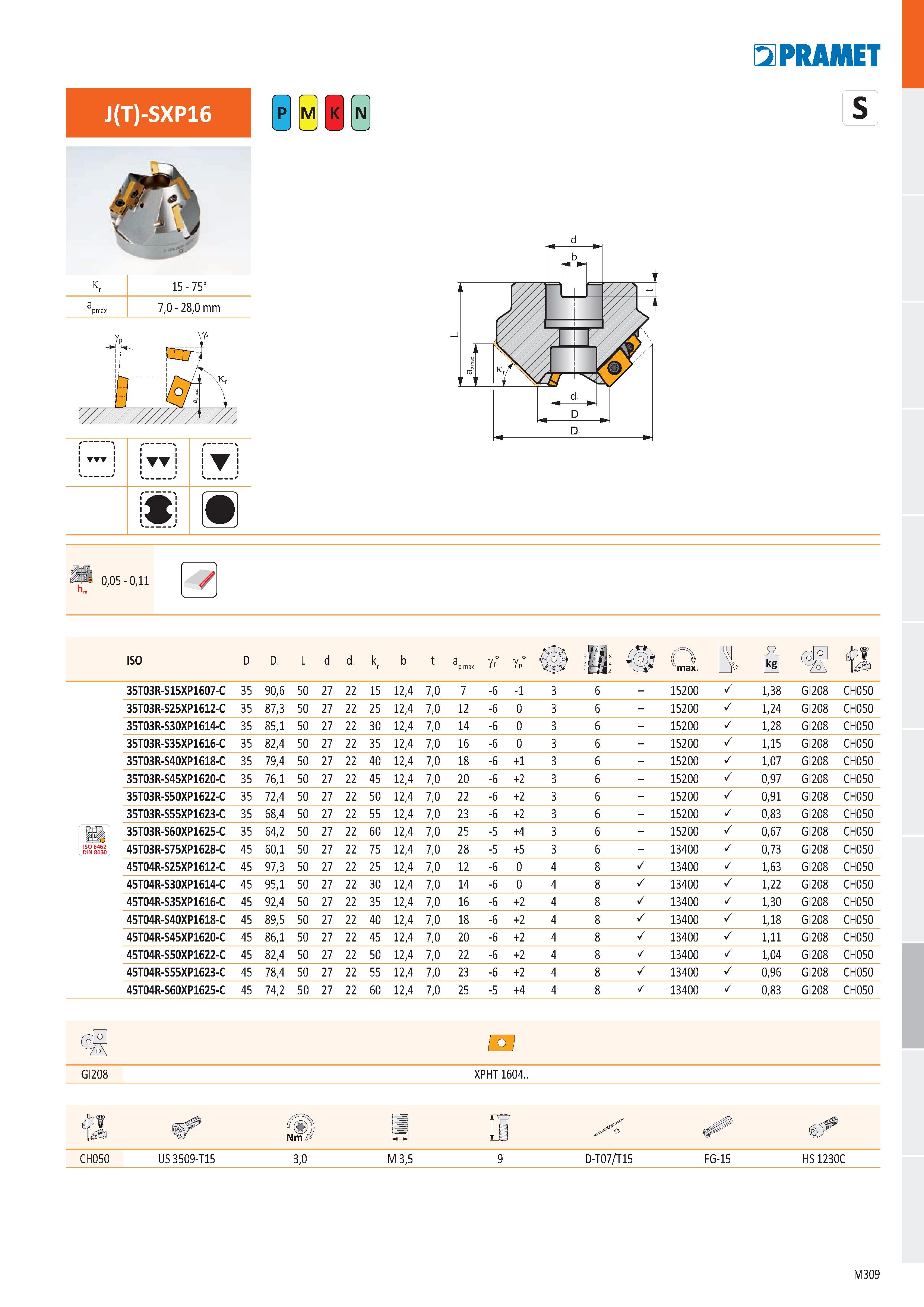924x1307 pixels.
Task: Click the spare parts header icon in table
Action: pyautogui.click(x=858, y=660)
